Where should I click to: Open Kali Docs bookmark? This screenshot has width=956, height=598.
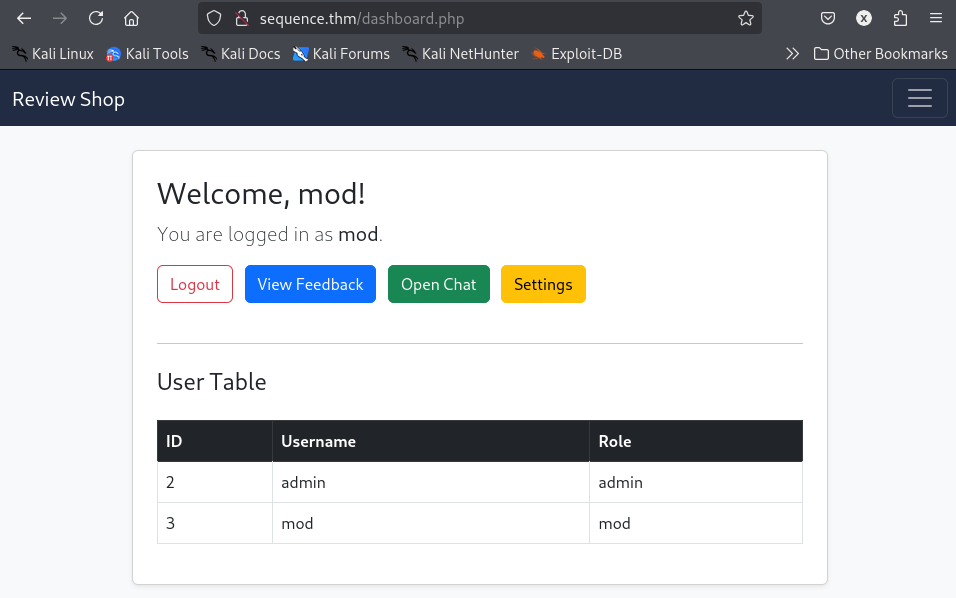tap(241, 54)
